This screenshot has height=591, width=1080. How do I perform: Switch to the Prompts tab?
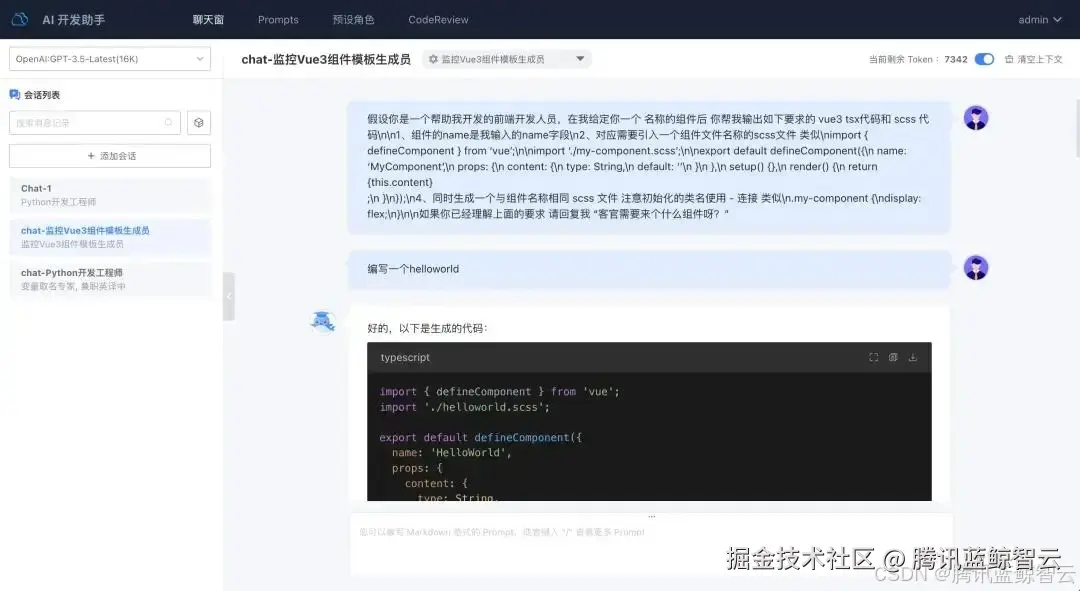(278, 18)
